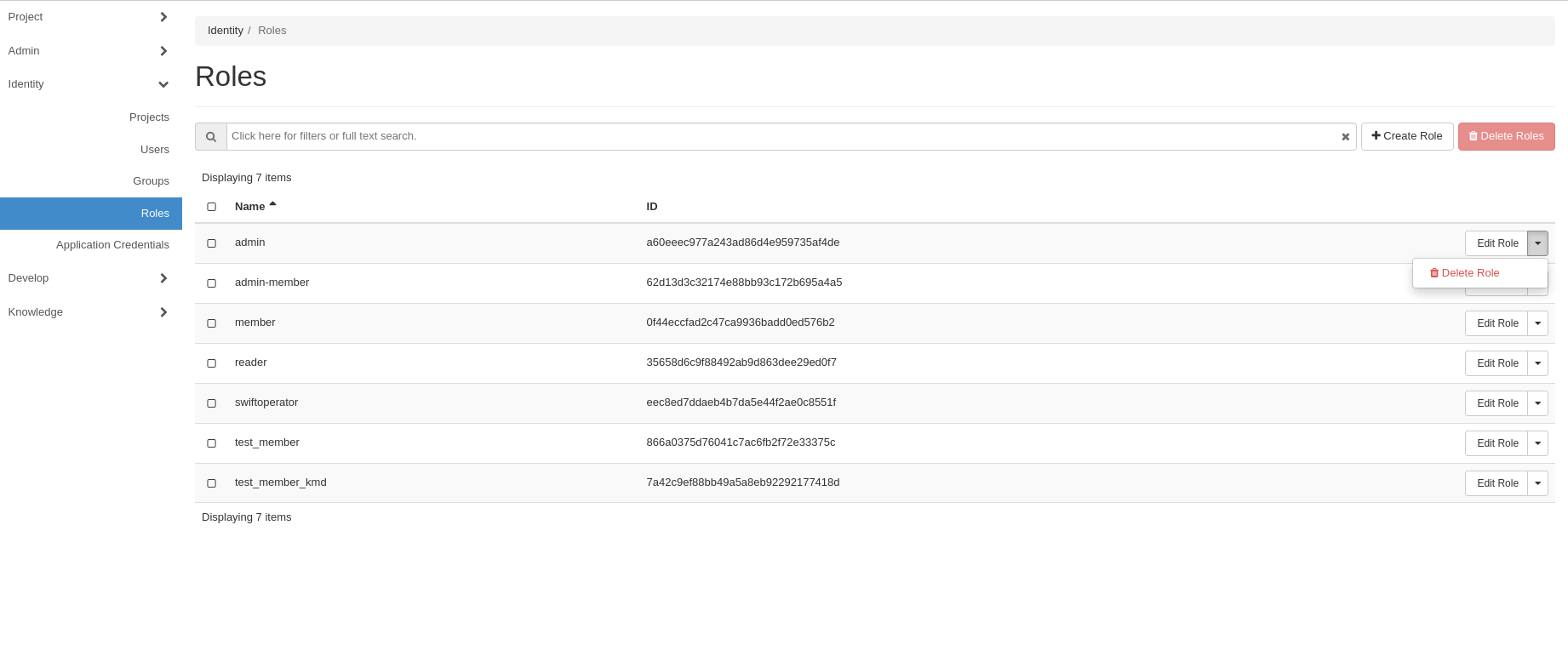The height and width of the screenshot is (645, 1568).
Task: Open the actions dropdown for the reader role
Action: (x=1537, y=363)
